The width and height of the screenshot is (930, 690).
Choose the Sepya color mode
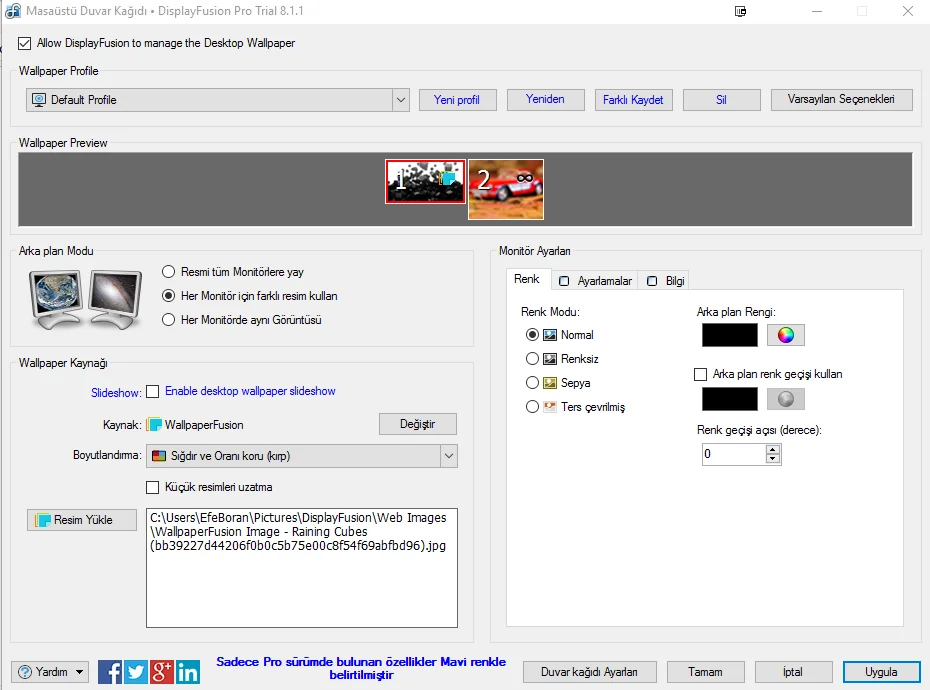coord(532,383)
